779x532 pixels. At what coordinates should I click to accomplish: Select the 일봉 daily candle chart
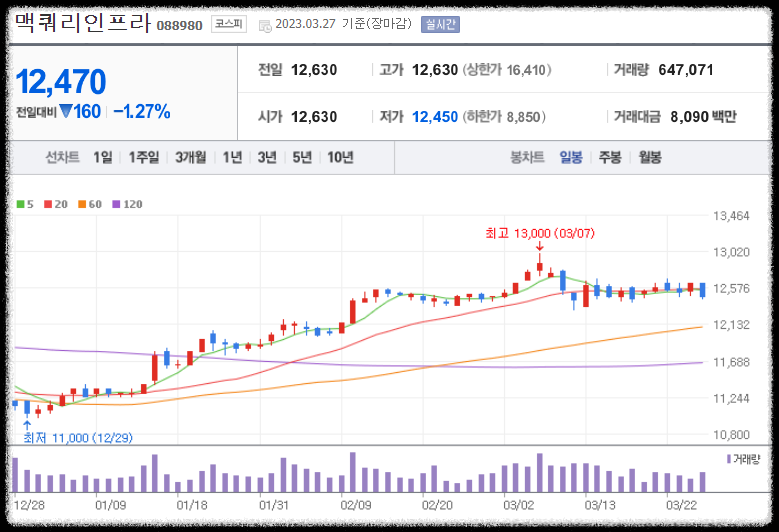571,157
